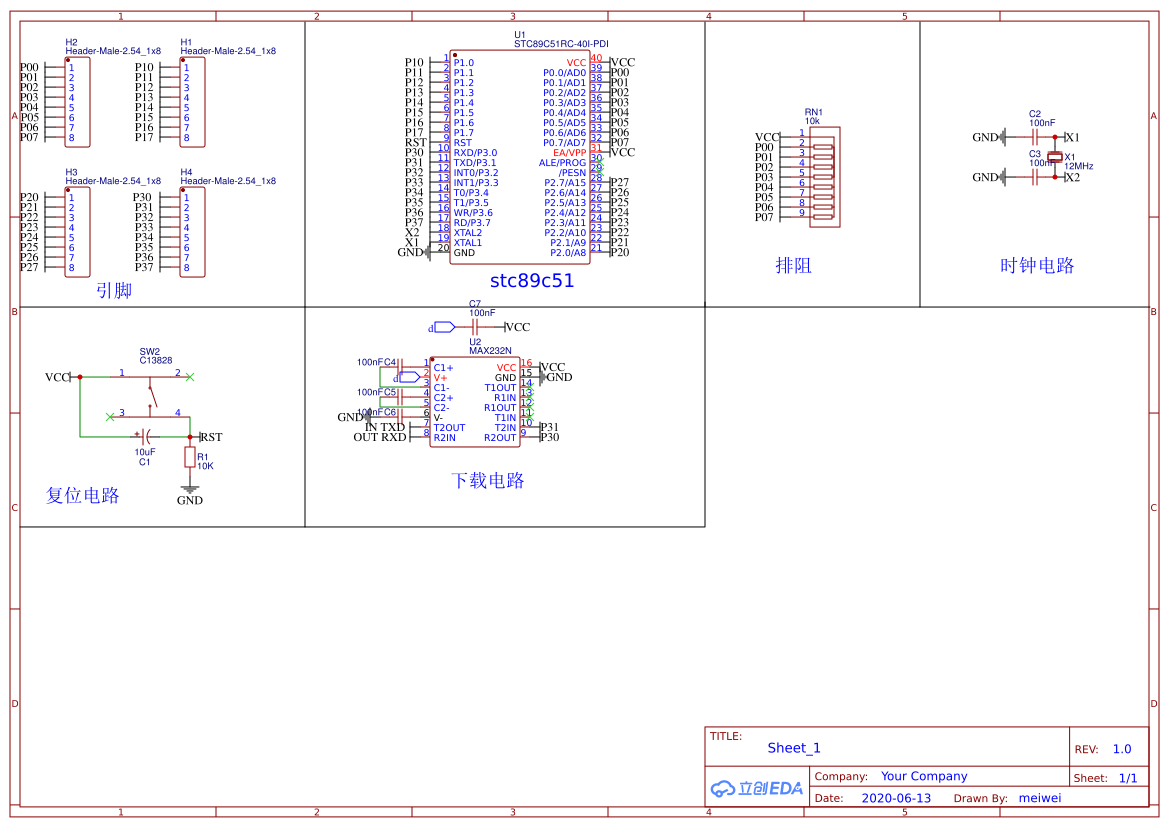Click the 立创EDA logo in title block
This screenshot has height=827, width=1169.
pos(757,788)
